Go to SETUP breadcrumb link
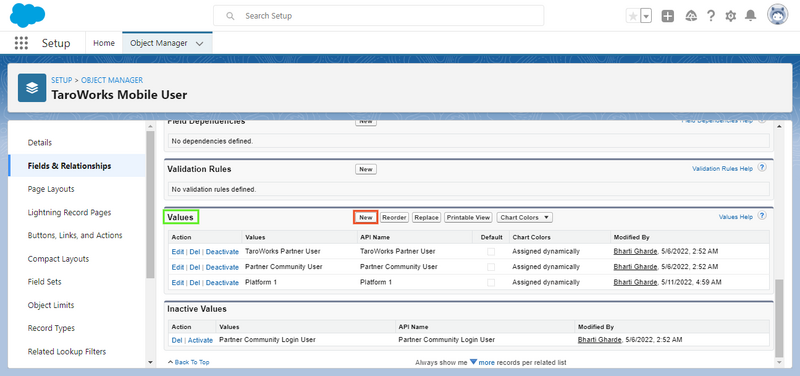 click(x=61, y=80)
